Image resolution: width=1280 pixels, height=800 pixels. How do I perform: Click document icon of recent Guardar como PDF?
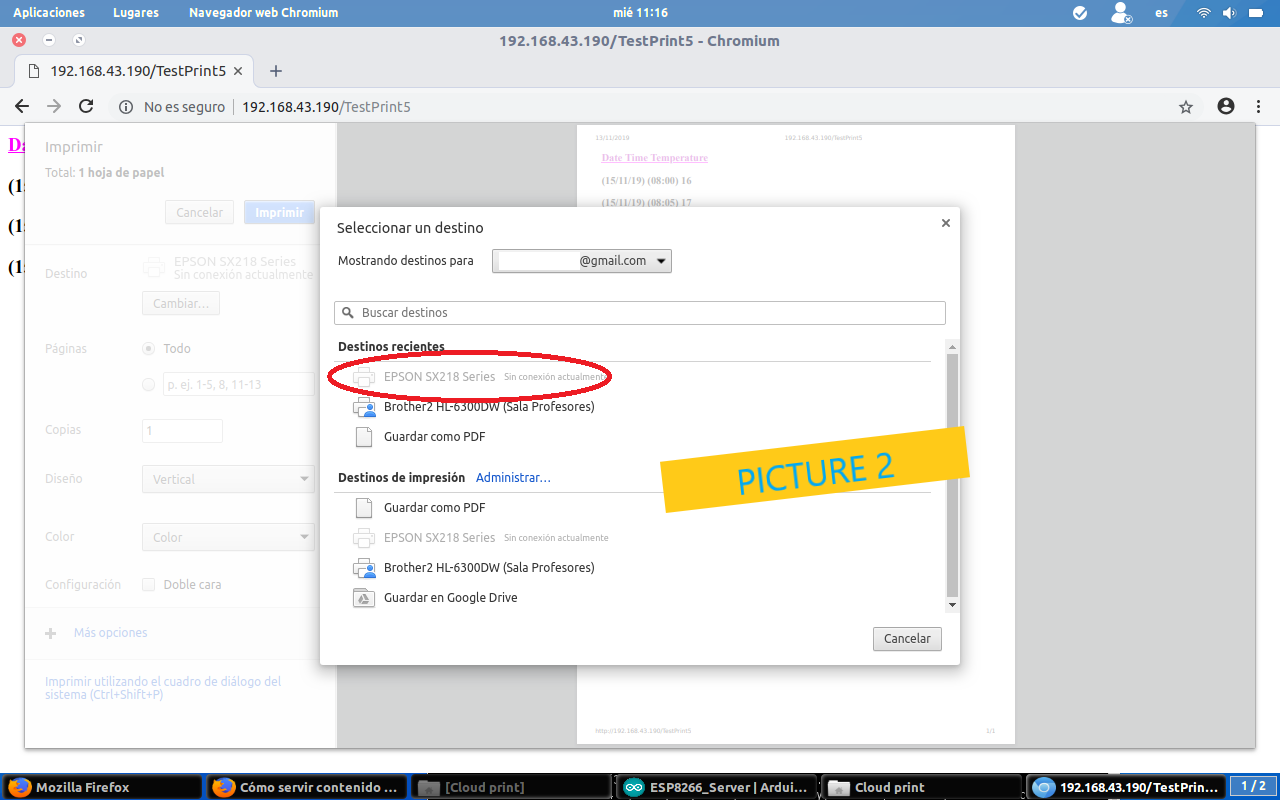tap(364, 437)
